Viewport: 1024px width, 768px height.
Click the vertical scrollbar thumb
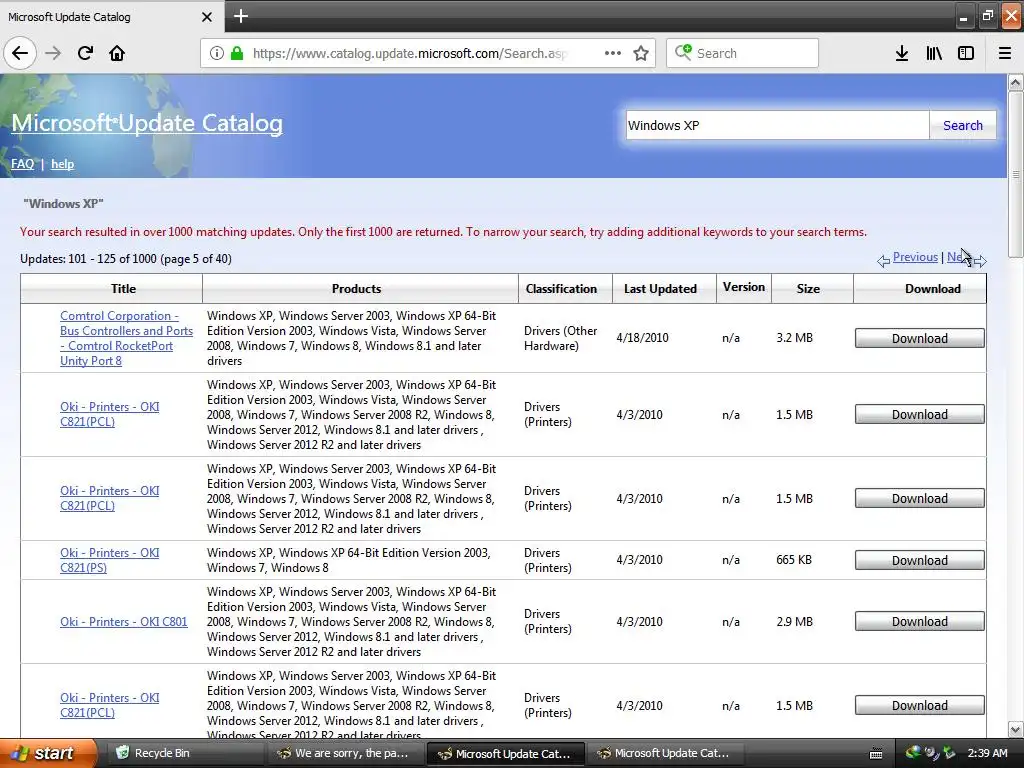1016,174
